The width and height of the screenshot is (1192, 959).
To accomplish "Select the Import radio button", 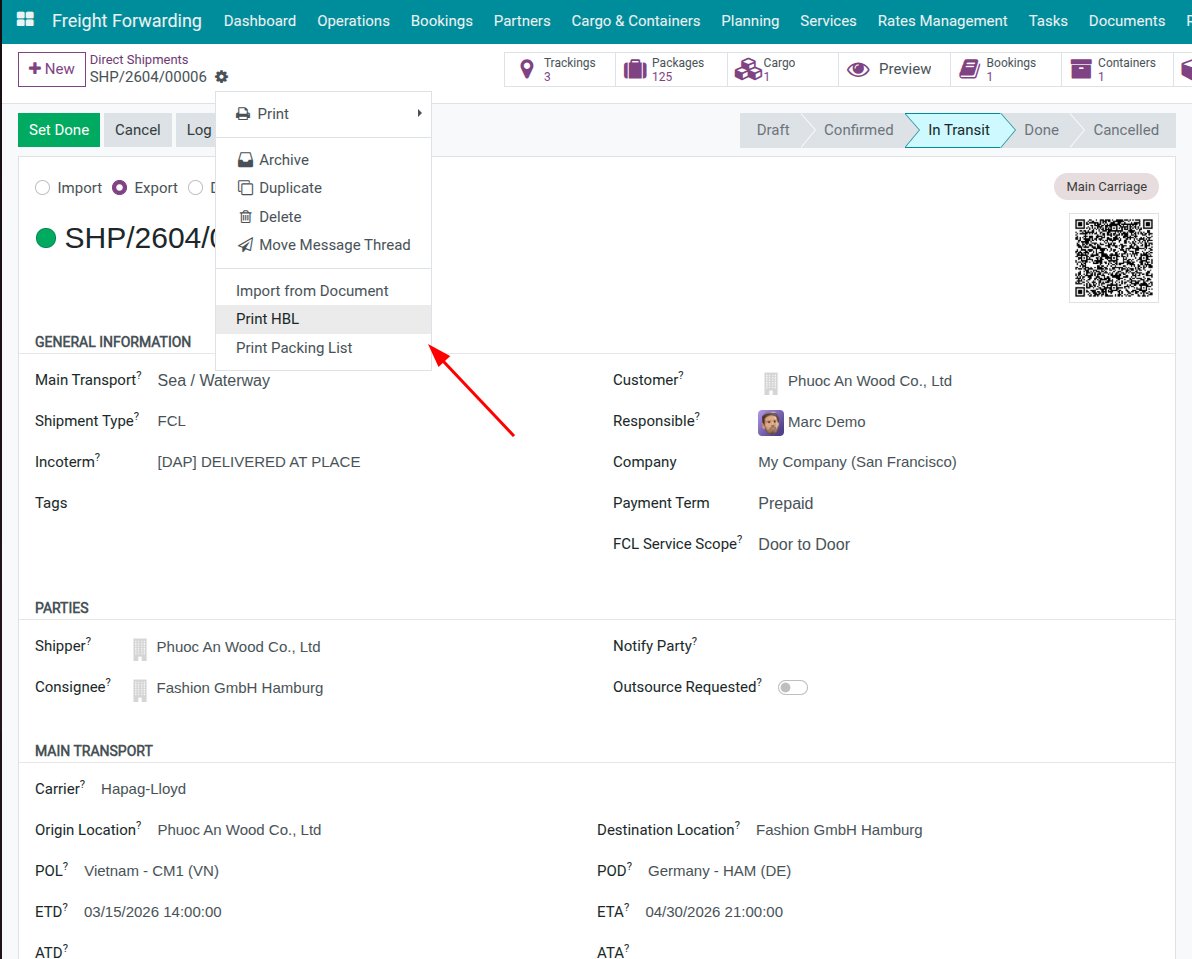I will (42, 188).
